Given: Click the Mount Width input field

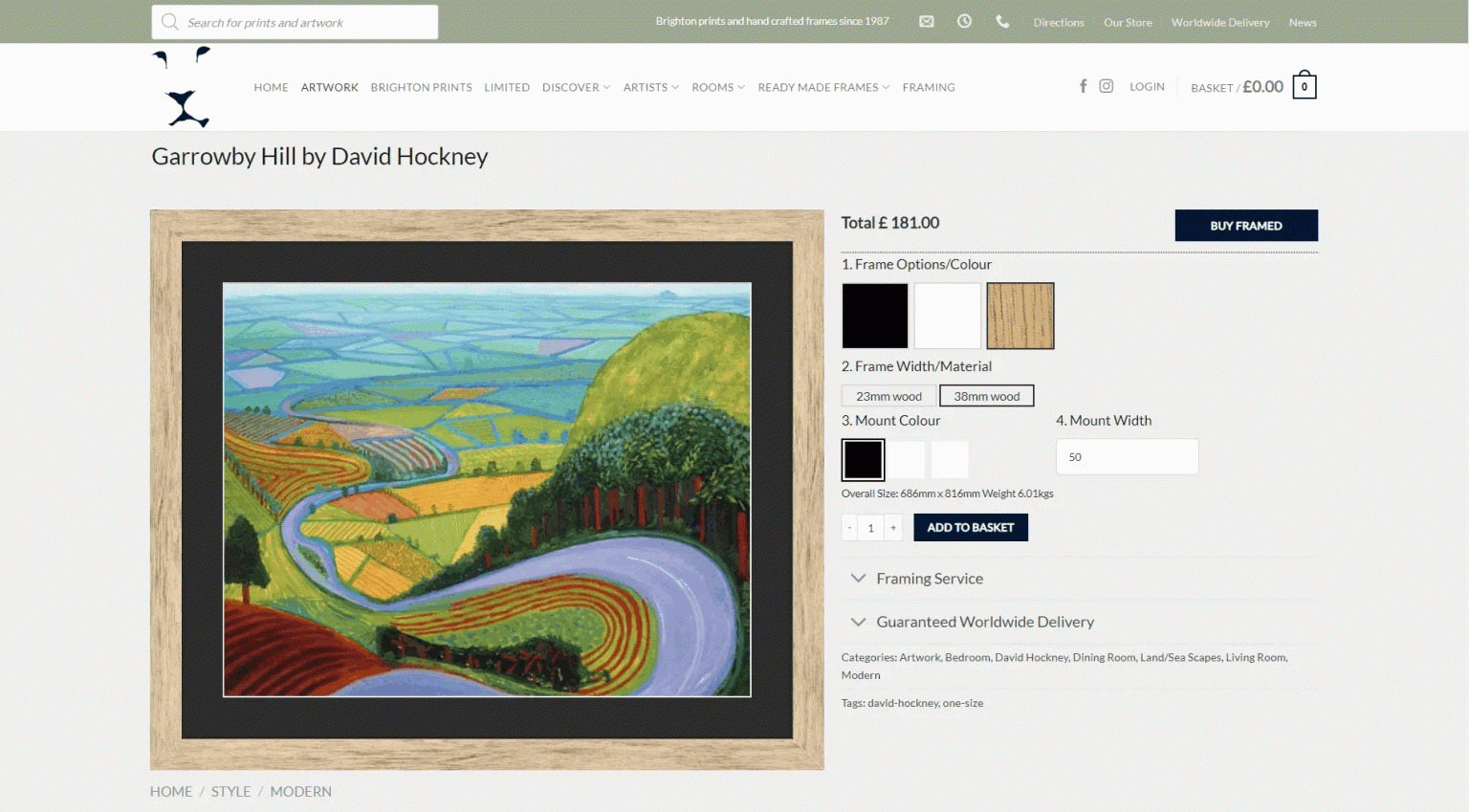Looking at the screenshot, I should coord(1127,457).
